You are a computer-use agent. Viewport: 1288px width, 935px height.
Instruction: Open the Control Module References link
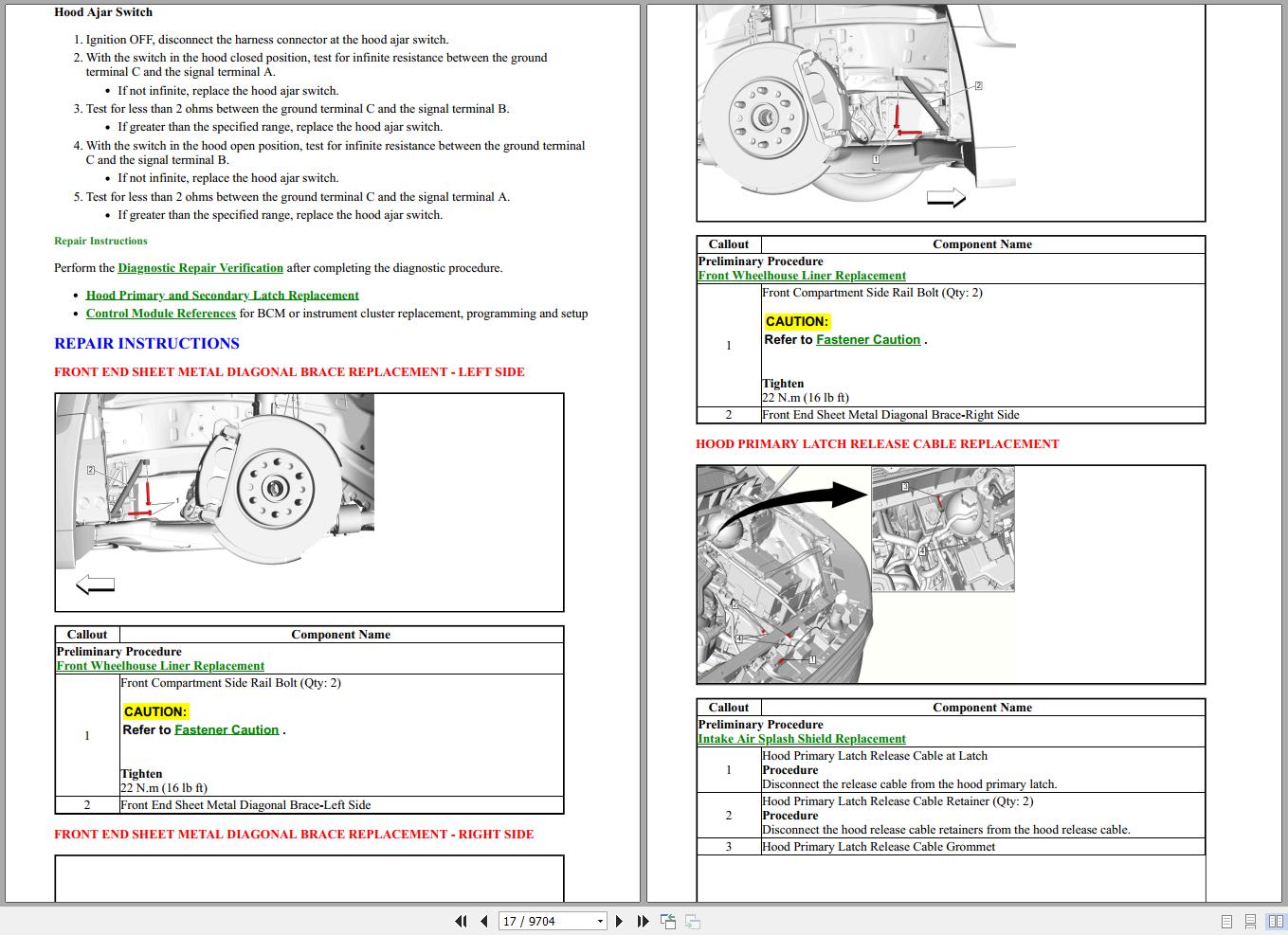160,313
